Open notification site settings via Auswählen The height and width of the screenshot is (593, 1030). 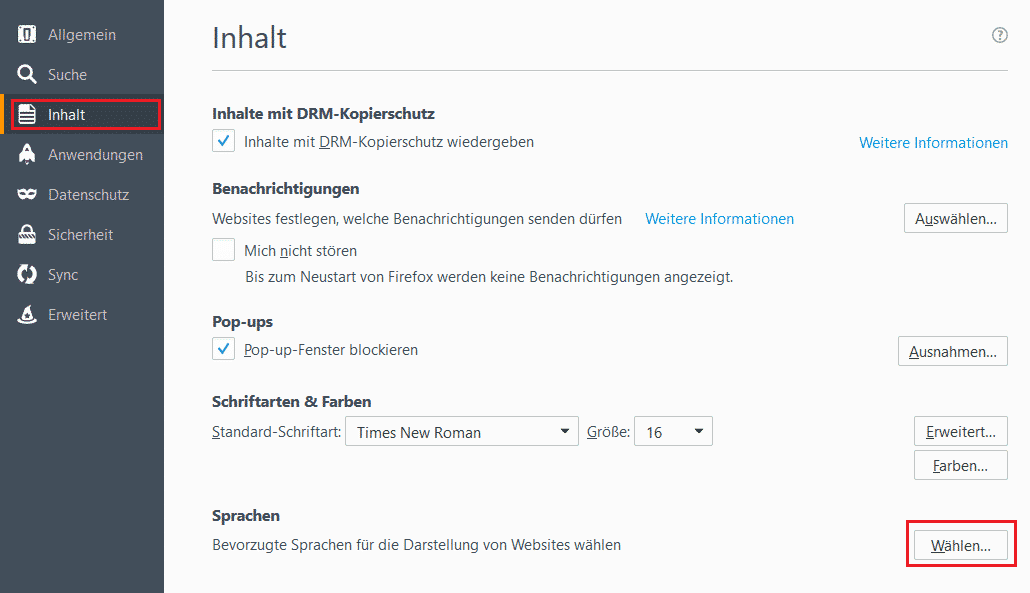pyautogui.click(x=955, y=218)
